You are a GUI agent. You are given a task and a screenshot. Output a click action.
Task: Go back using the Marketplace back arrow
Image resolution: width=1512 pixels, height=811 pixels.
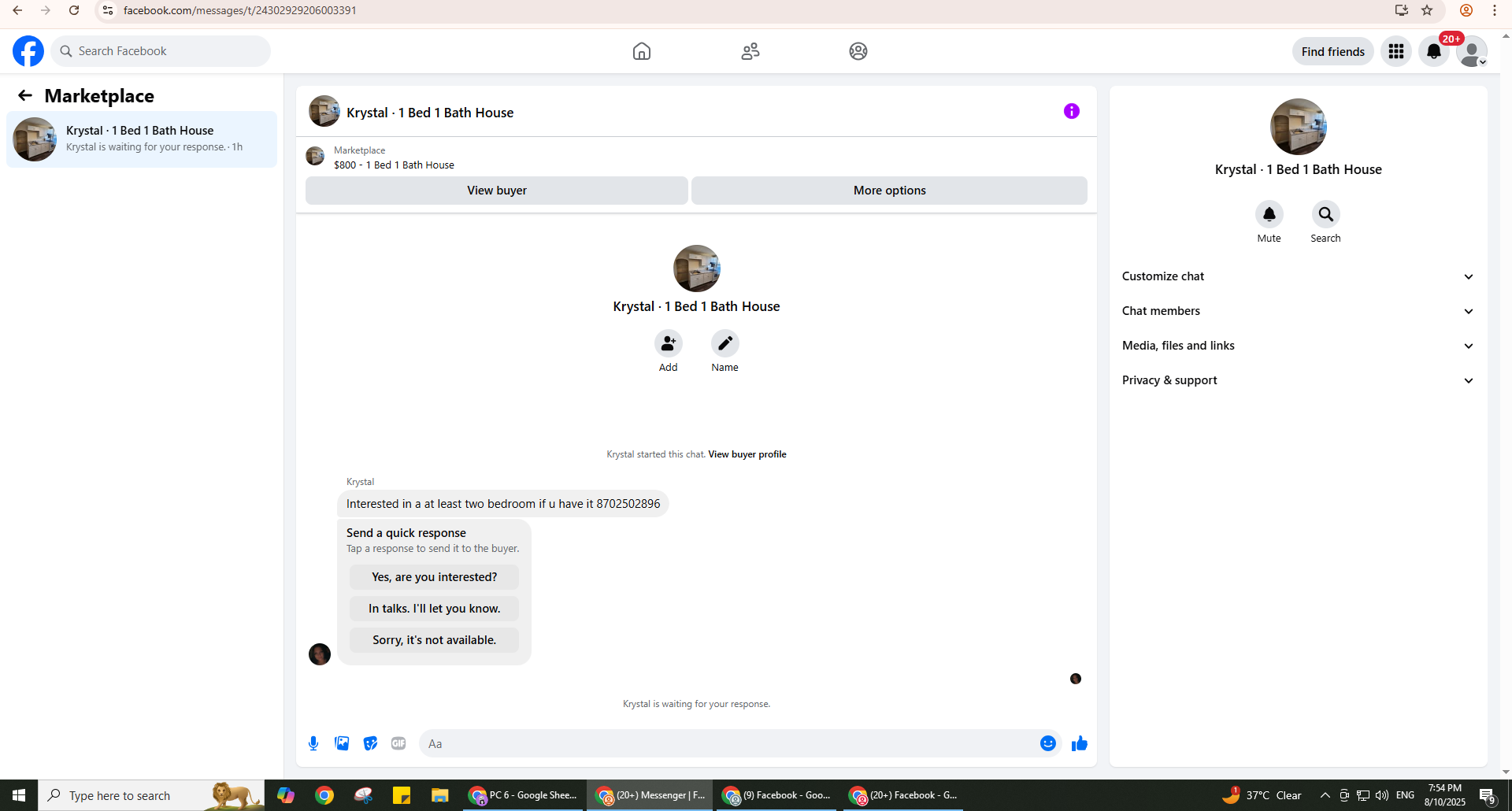25,95
